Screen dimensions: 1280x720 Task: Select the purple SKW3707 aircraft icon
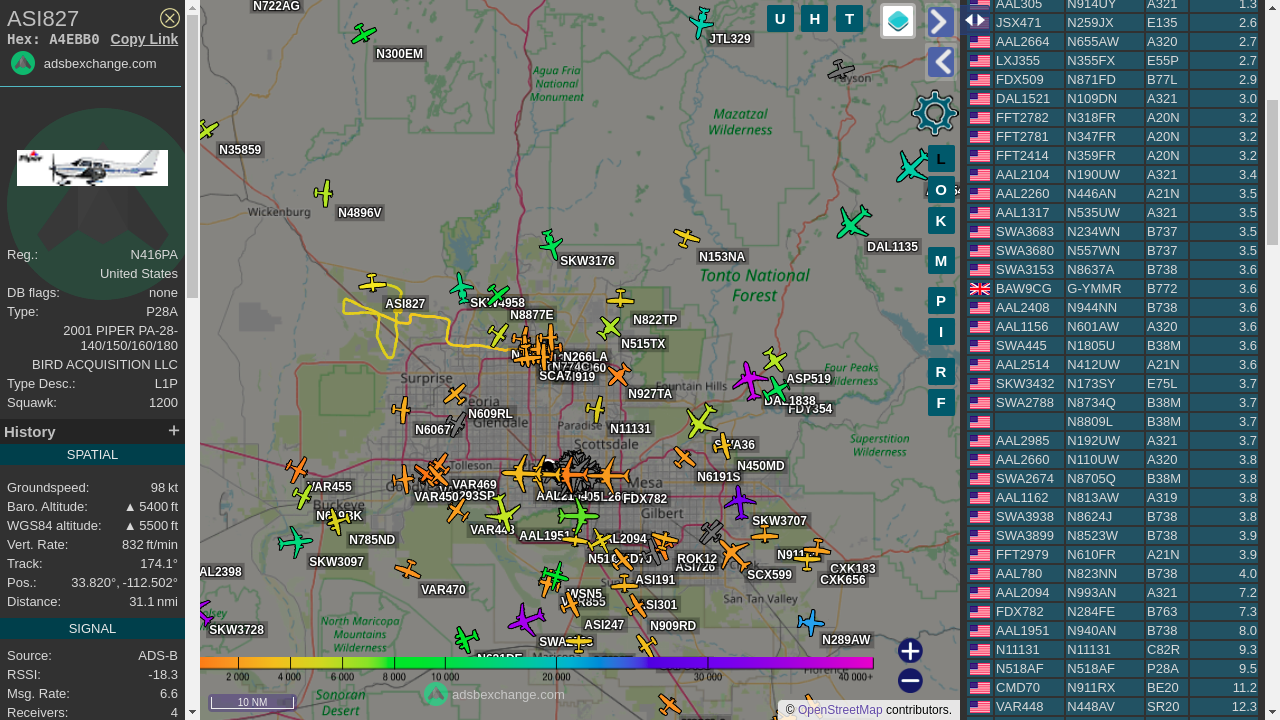click(739, 502)
